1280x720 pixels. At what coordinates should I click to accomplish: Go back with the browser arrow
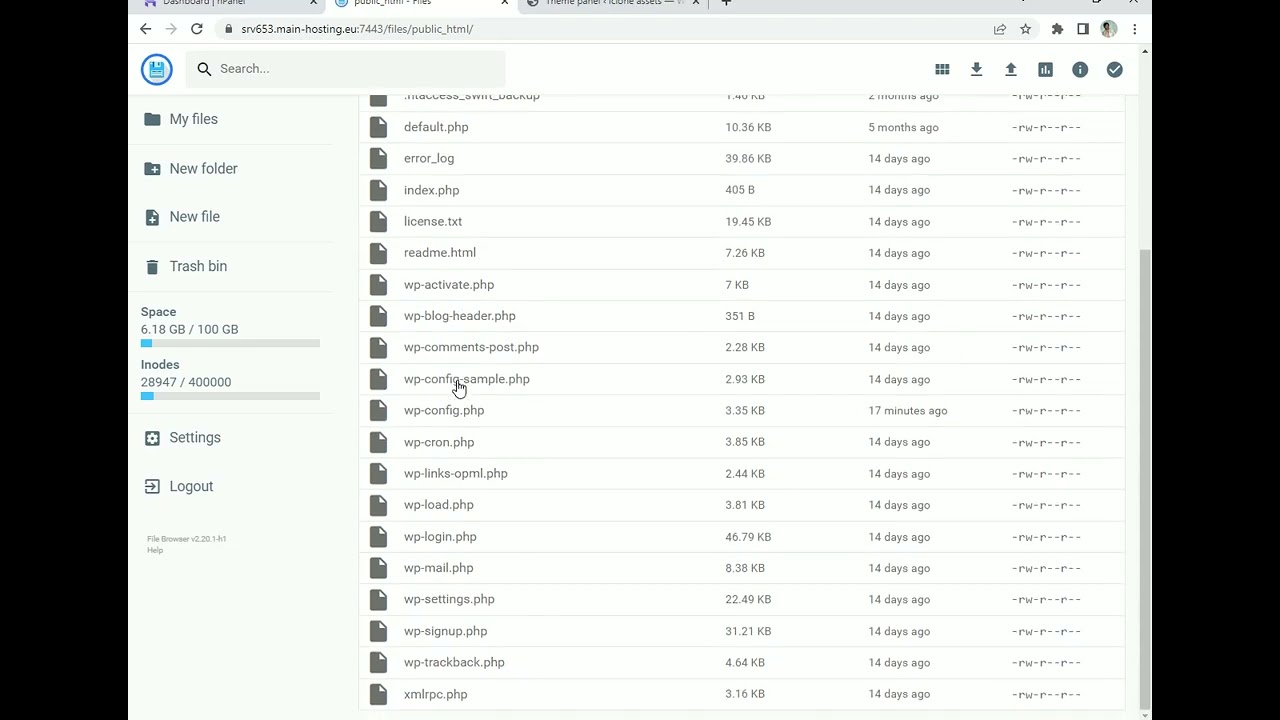tap(146, 29)
